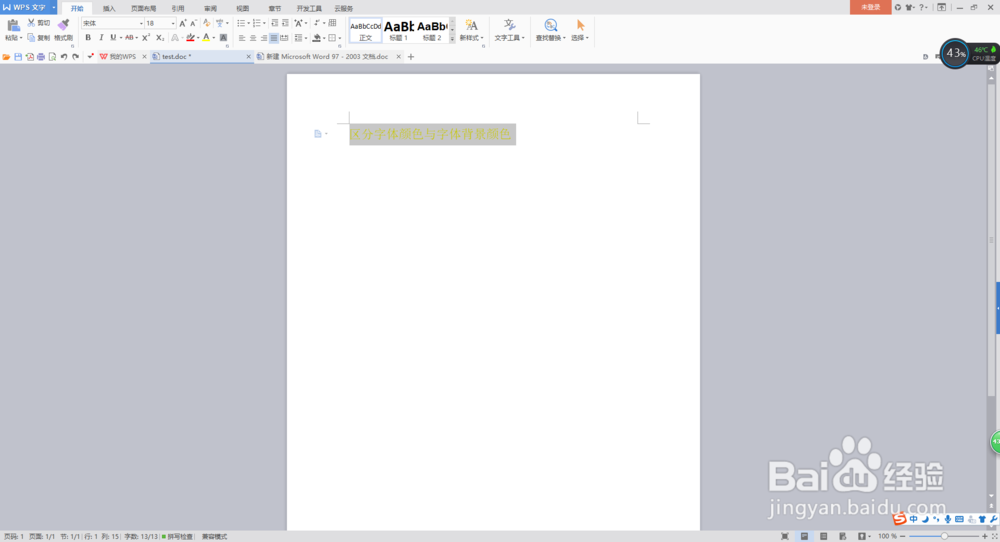Toggle italic formatting
Screen dimensions: 1000x542
tap(101, 38)
